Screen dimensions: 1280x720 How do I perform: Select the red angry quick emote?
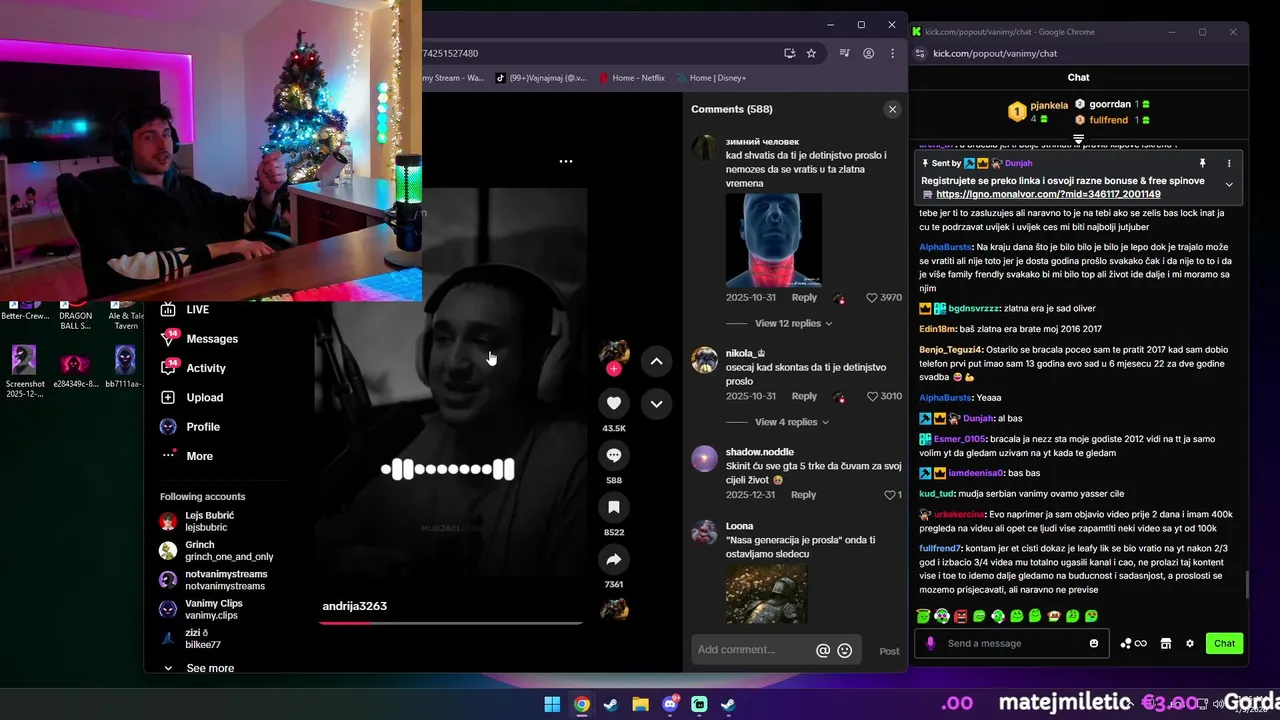(x=961, y=616)
